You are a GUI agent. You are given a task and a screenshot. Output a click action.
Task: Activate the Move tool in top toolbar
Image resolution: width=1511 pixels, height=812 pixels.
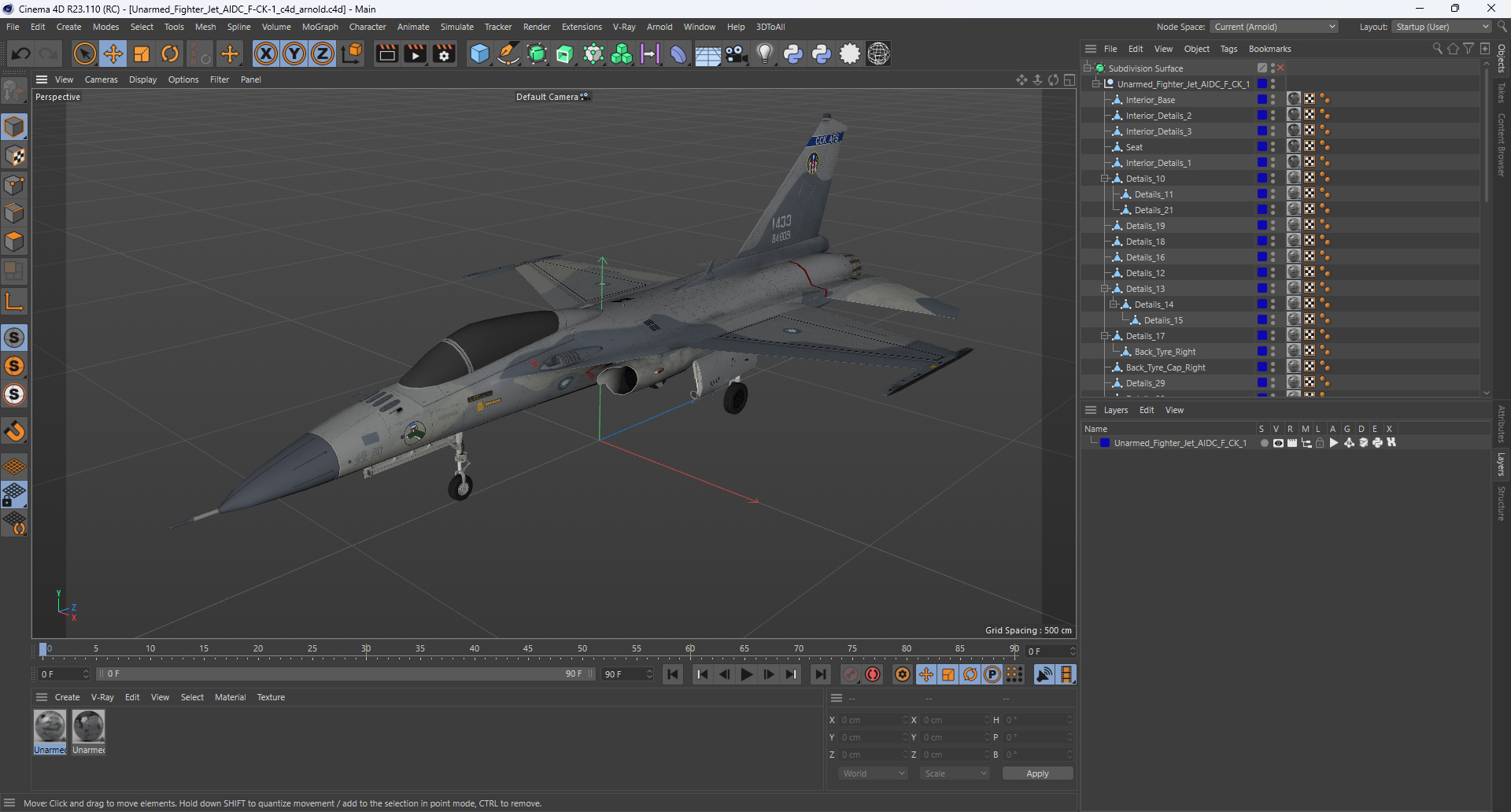pos(113,54)
